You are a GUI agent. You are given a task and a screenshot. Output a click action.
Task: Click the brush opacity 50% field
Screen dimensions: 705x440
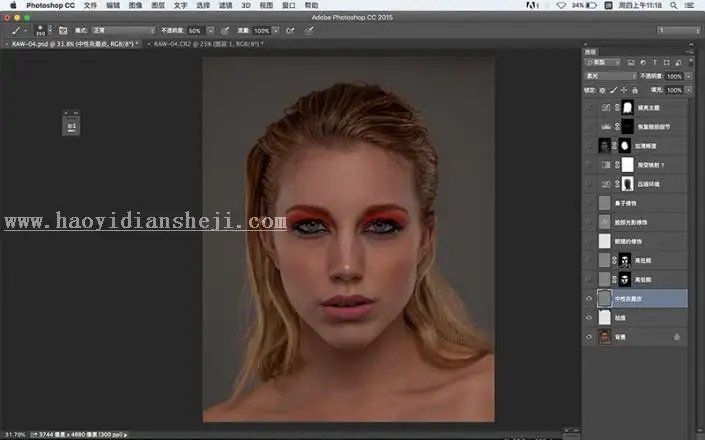tap(196, 31)
